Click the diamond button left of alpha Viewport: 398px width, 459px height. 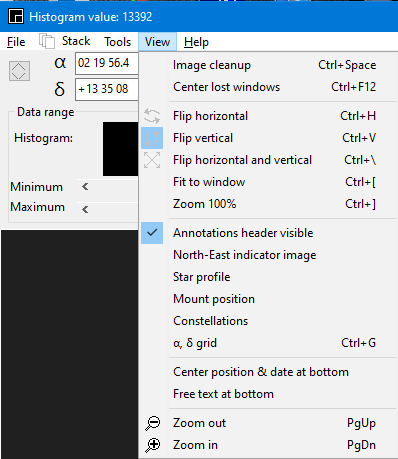pyautogui.click(x=19, y=71)
